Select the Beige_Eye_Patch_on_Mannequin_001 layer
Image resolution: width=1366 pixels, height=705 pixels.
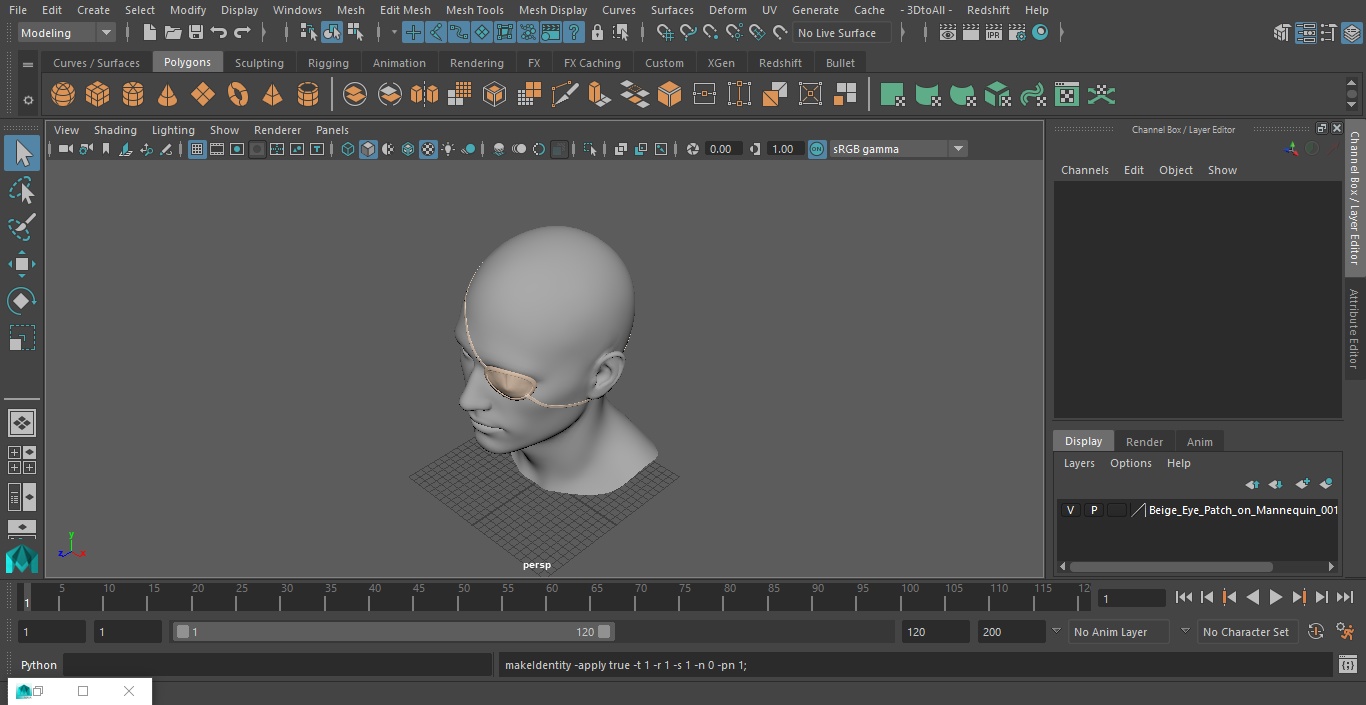tap(1243, 510)
